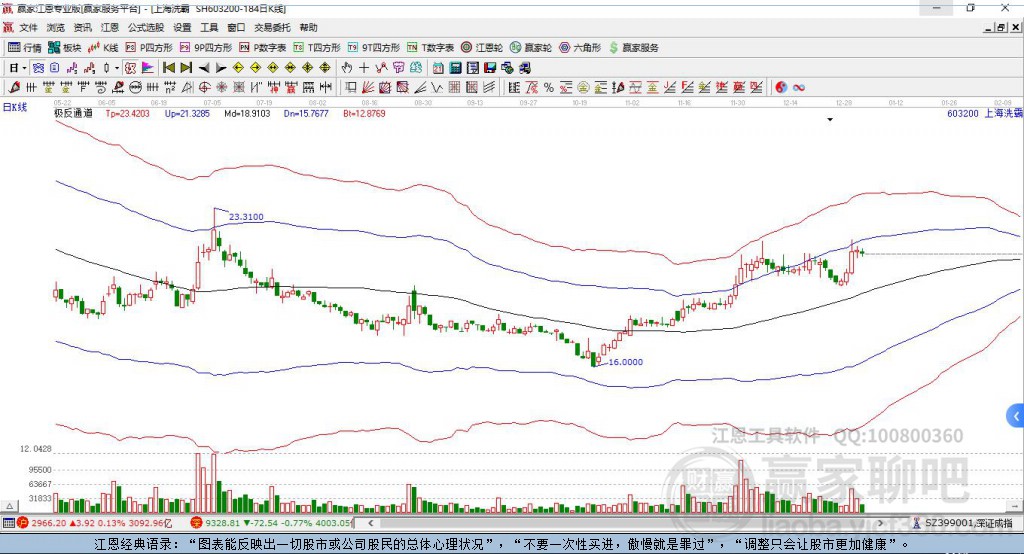Click the black left arrow icon

coord(204,68)
